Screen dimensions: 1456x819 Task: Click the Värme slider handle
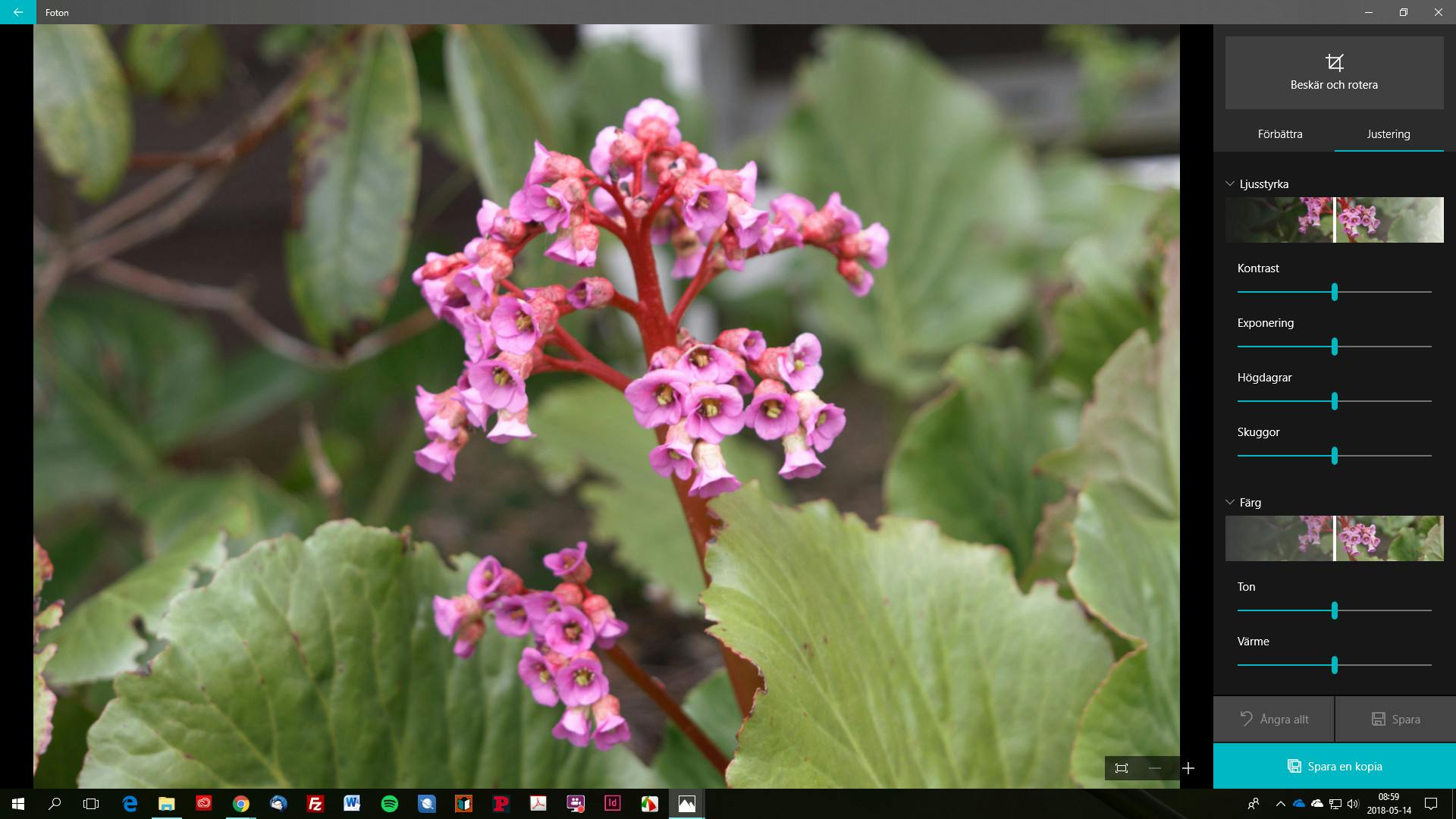(1334, 665)
